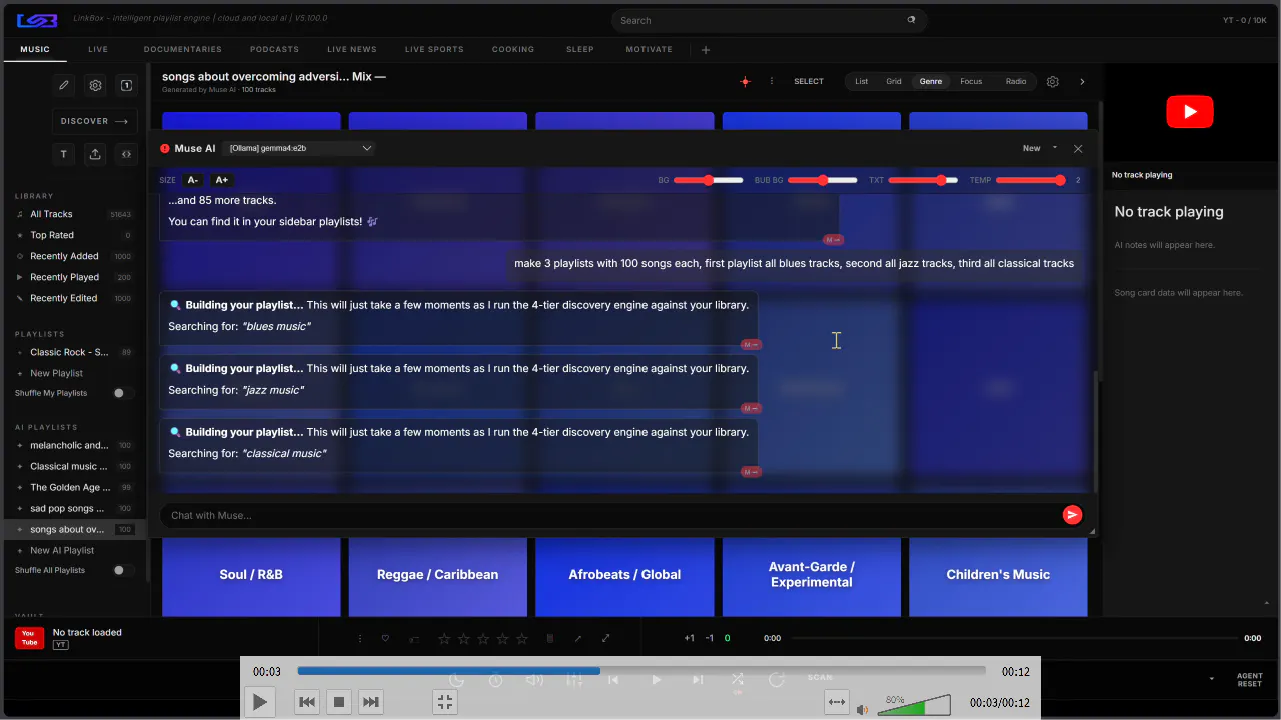Adjust the TEMP slider
Screen dimensions: 1281x720
coord(1031,180)
